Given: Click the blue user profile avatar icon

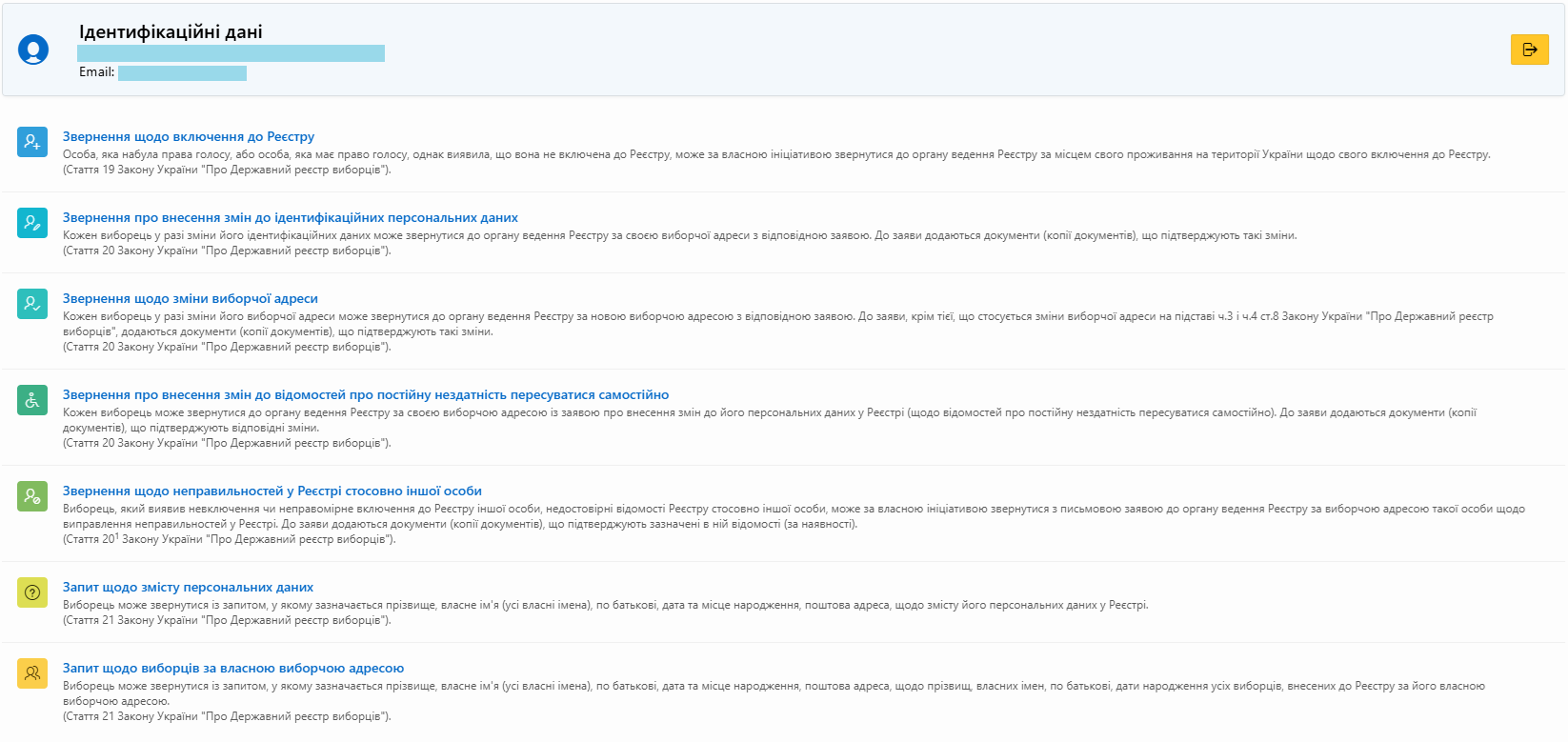Looking at the screenshot, I should coord(33,50).
